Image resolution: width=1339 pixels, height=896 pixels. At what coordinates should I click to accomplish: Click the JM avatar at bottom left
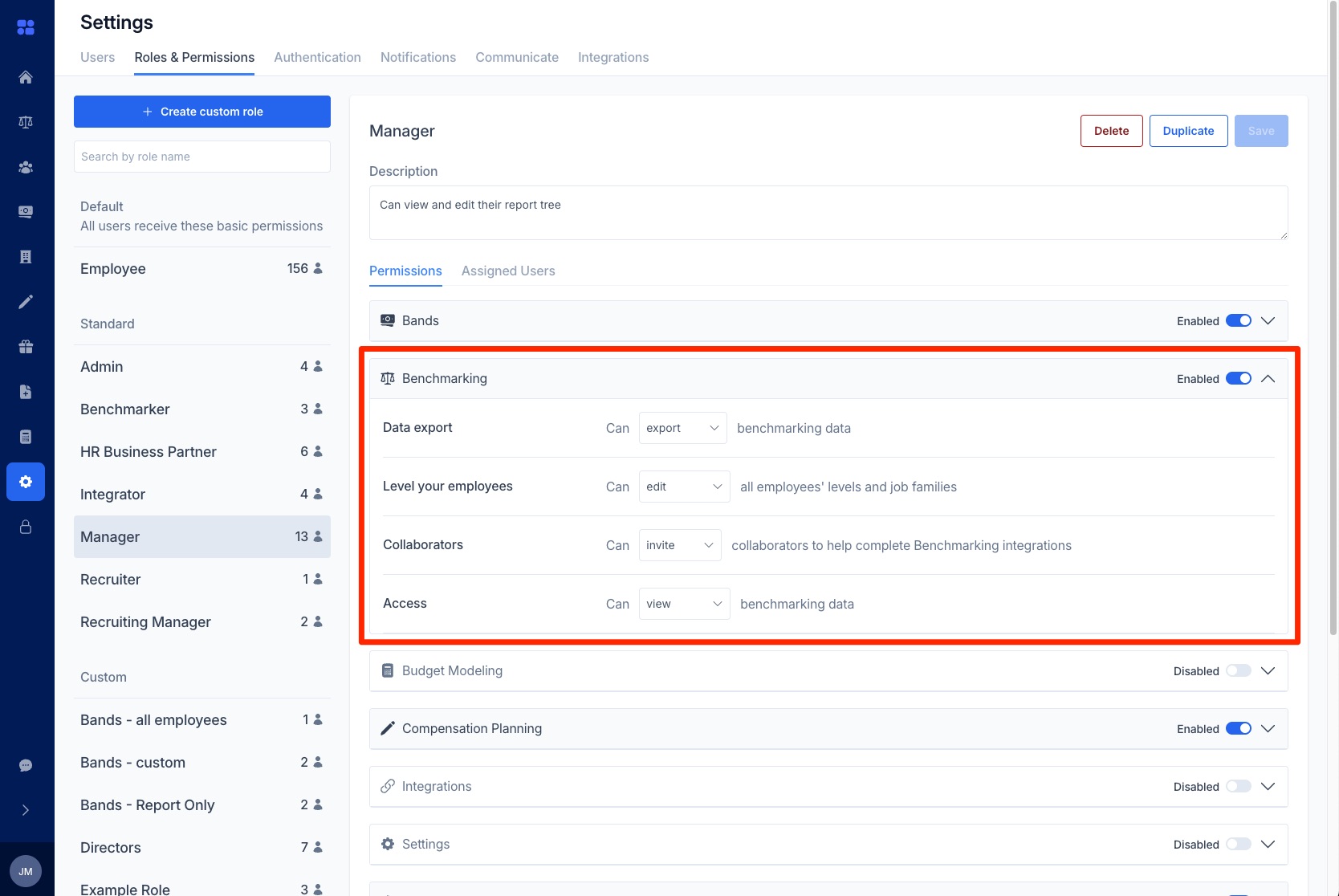click(26, 870)
